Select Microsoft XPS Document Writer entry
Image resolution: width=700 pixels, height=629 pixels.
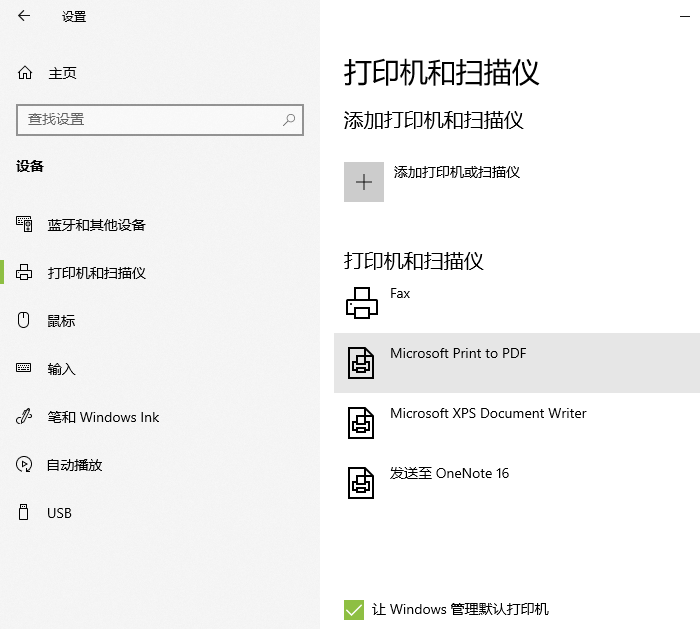click(x=517, y=423)
